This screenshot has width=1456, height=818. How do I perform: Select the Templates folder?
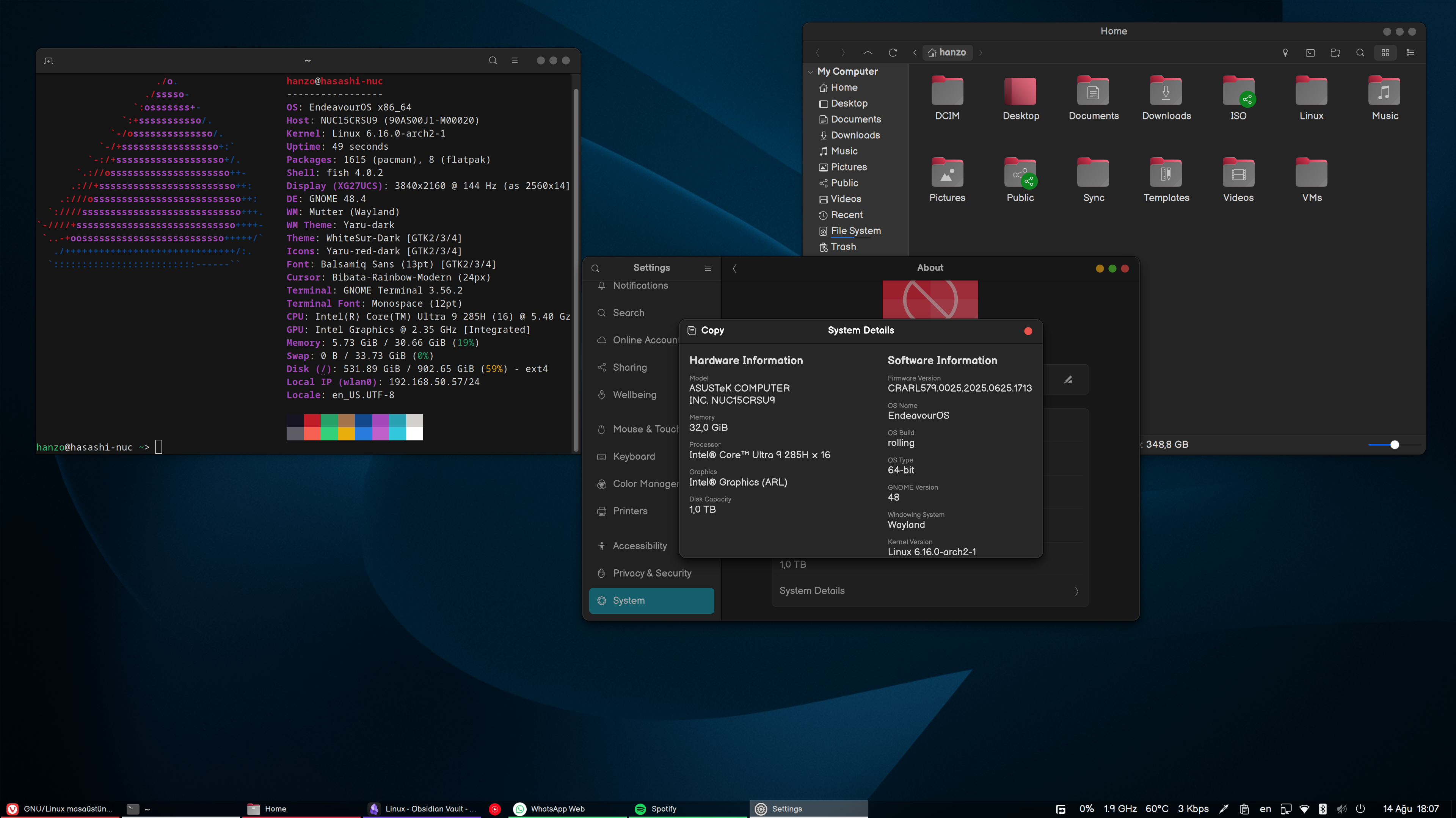pos(1166,180)
